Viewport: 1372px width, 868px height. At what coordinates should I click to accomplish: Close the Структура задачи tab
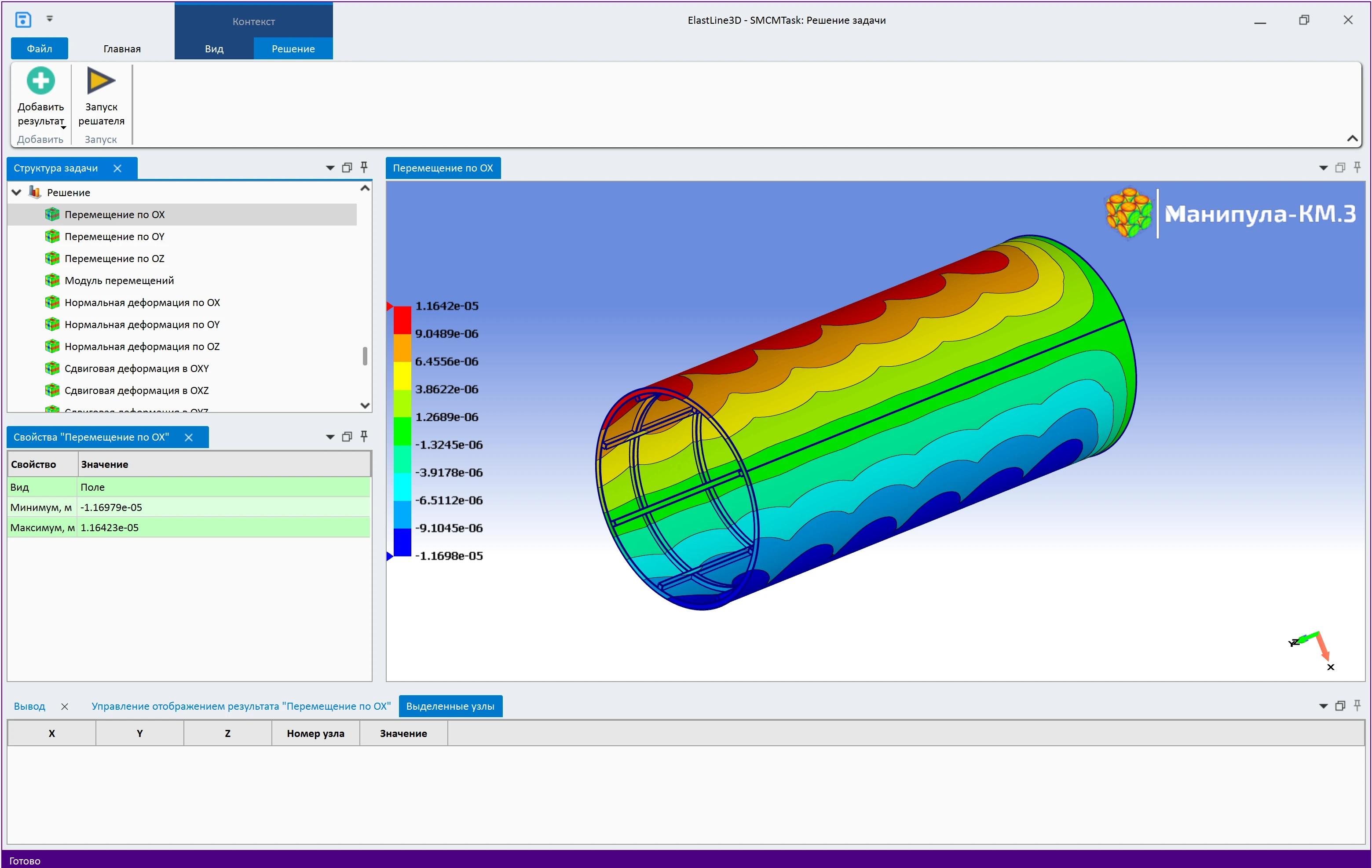click(x=117, y=168)
